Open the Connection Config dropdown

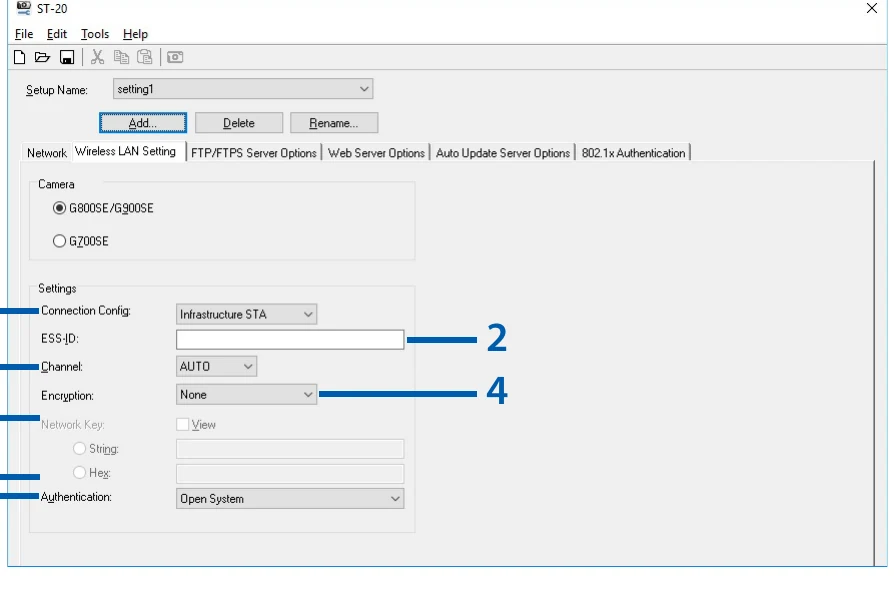click(246, 314)
